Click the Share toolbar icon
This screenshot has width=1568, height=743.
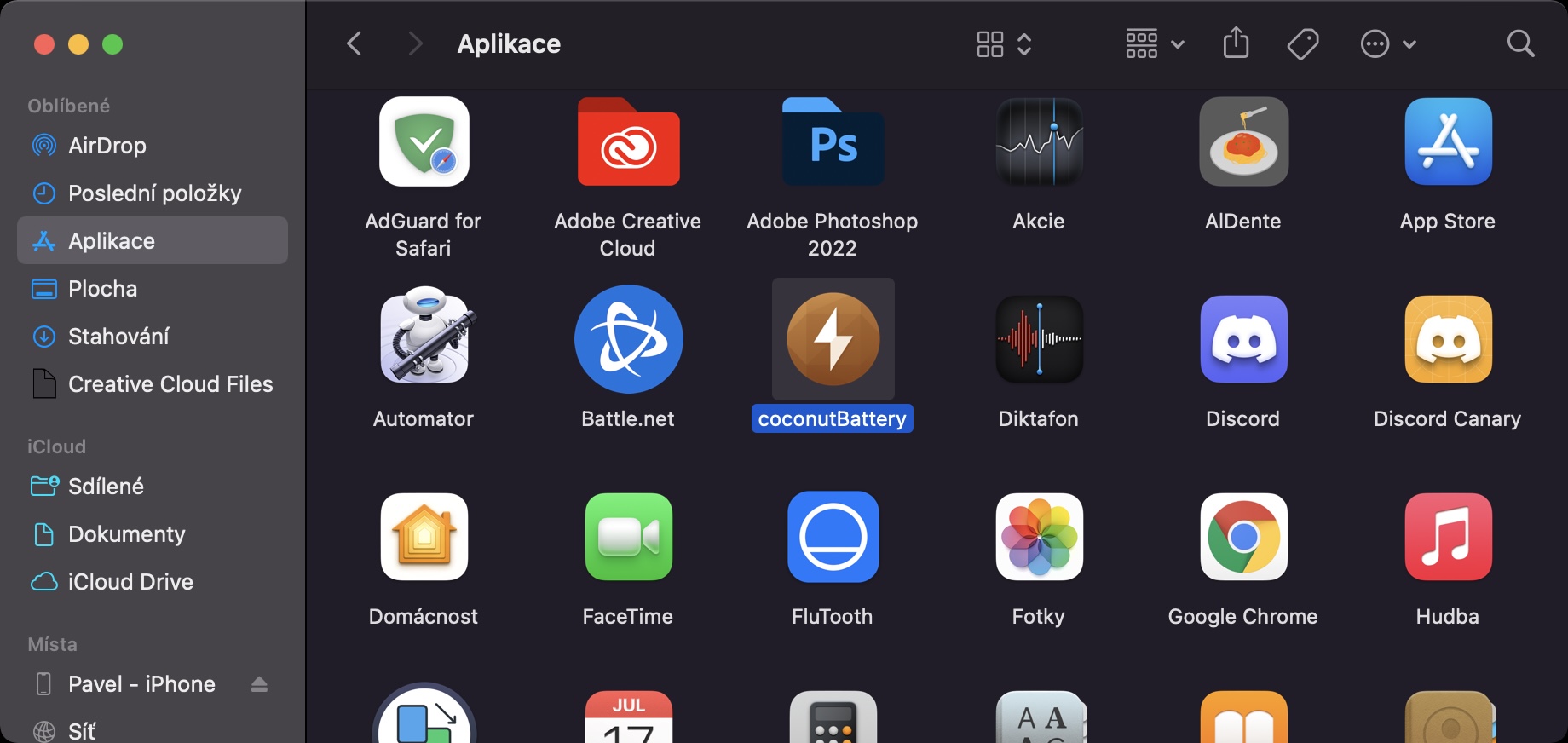[x=1236, y=43]
